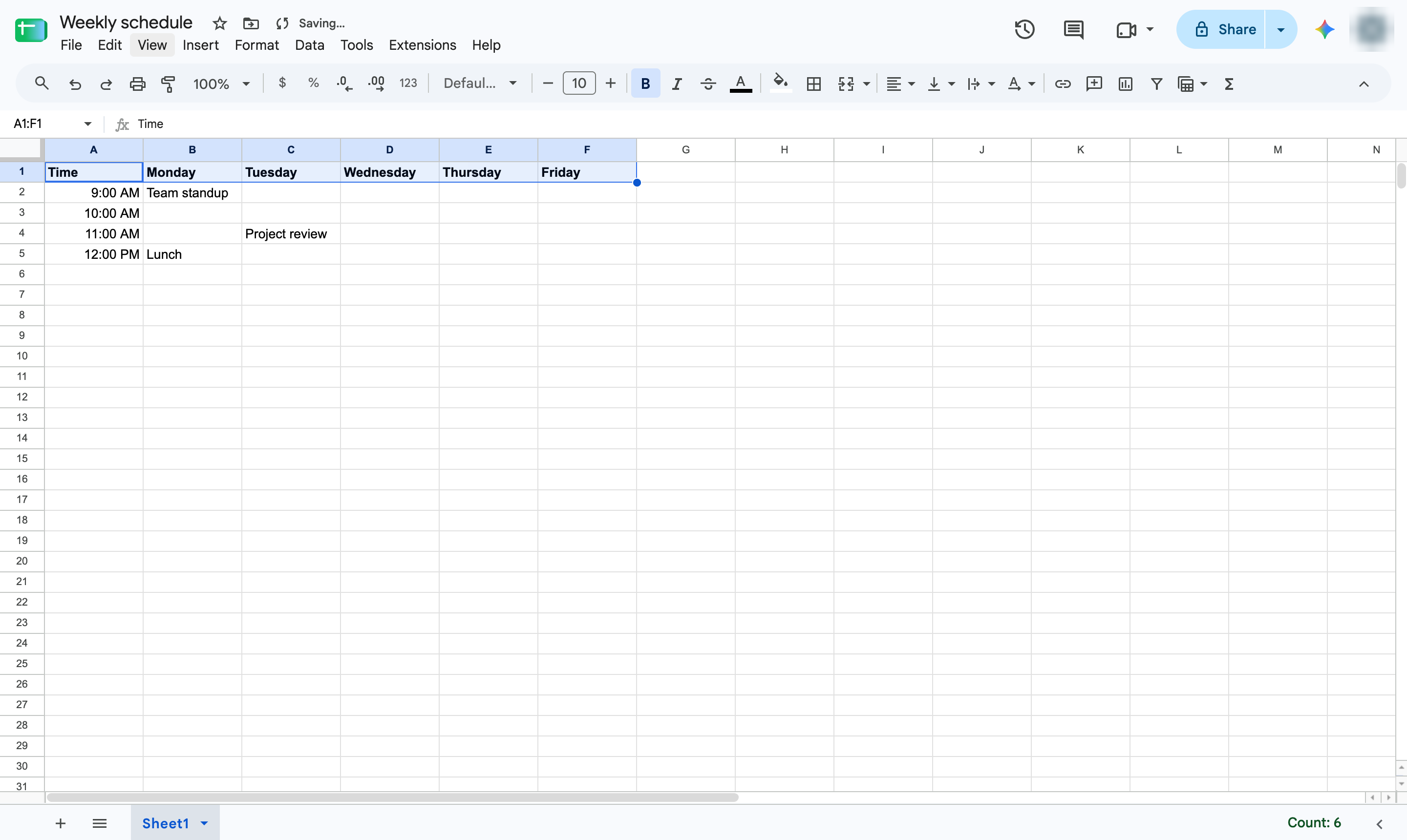The width and height of the screenshot is (1407, 840).
Task: Open the fill color picker
Action: [x=781, y=84]
